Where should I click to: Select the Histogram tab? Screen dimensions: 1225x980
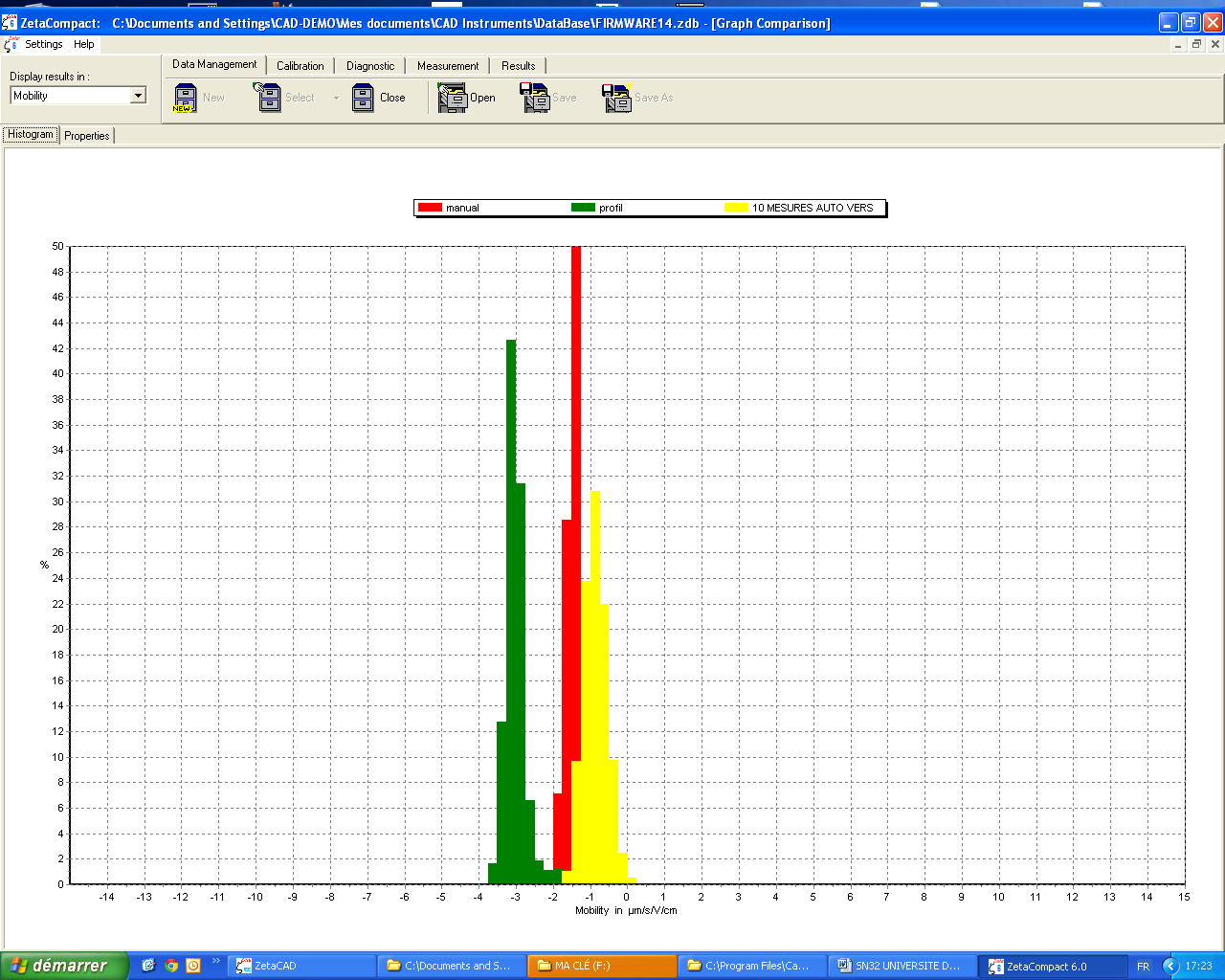click(x=31, y=134)
